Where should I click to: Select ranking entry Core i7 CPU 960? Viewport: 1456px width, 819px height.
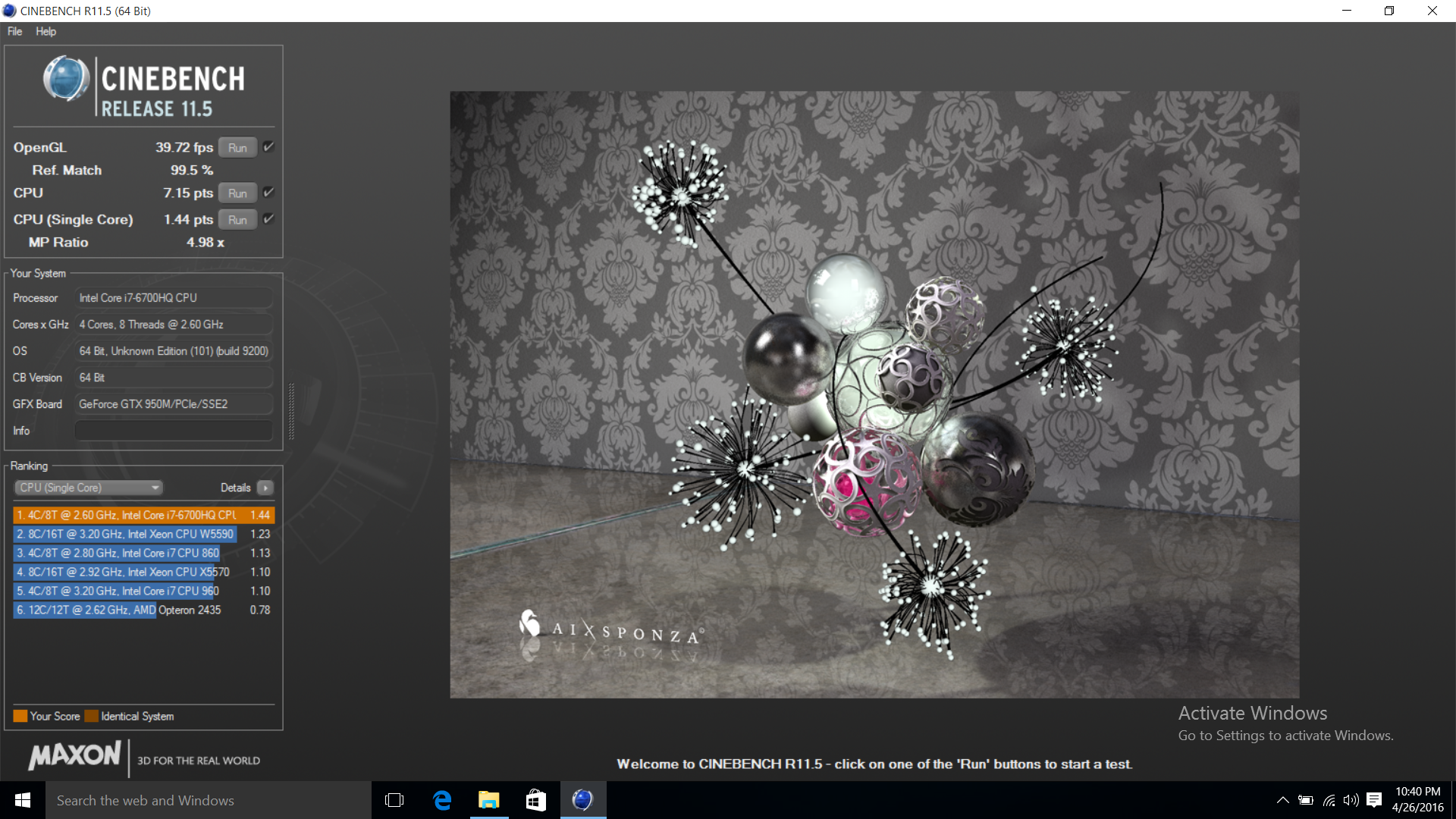143,591
